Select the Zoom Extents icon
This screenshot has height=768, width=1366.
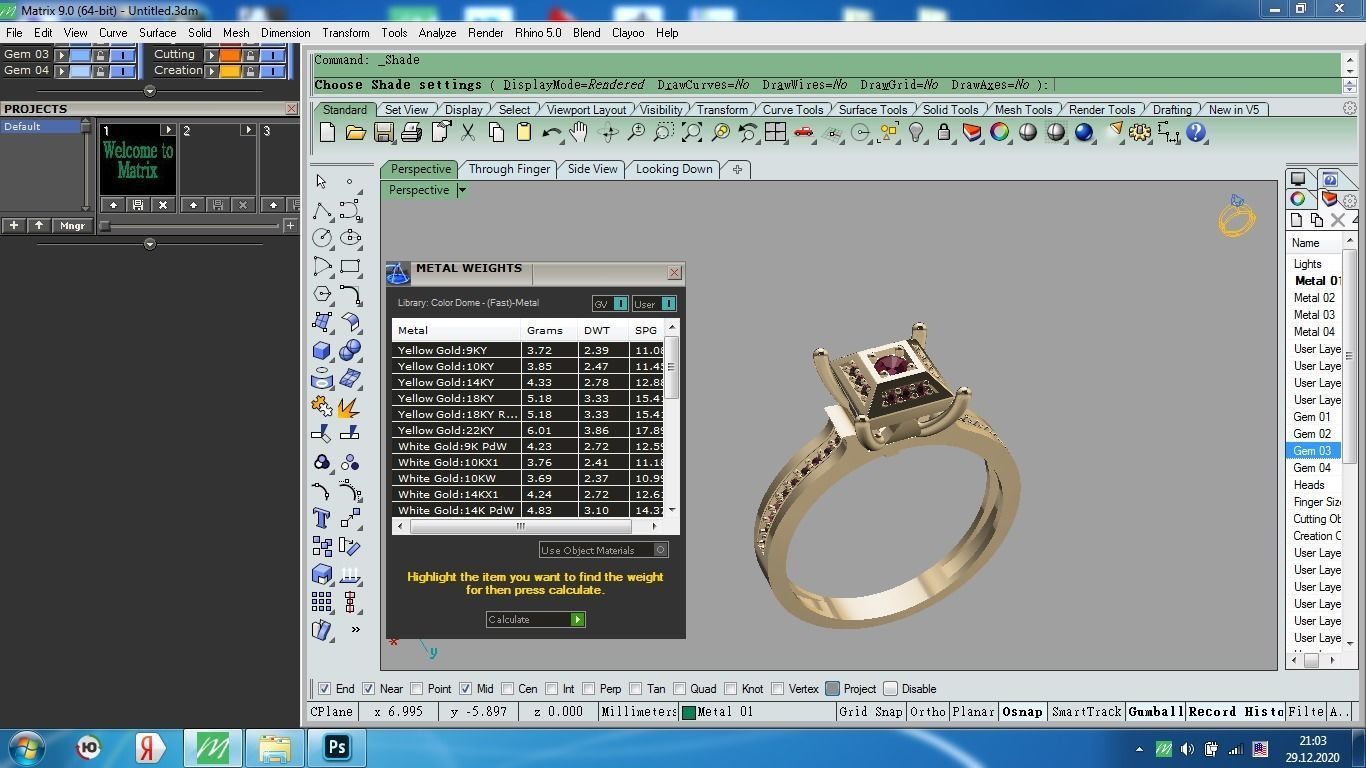692,132
